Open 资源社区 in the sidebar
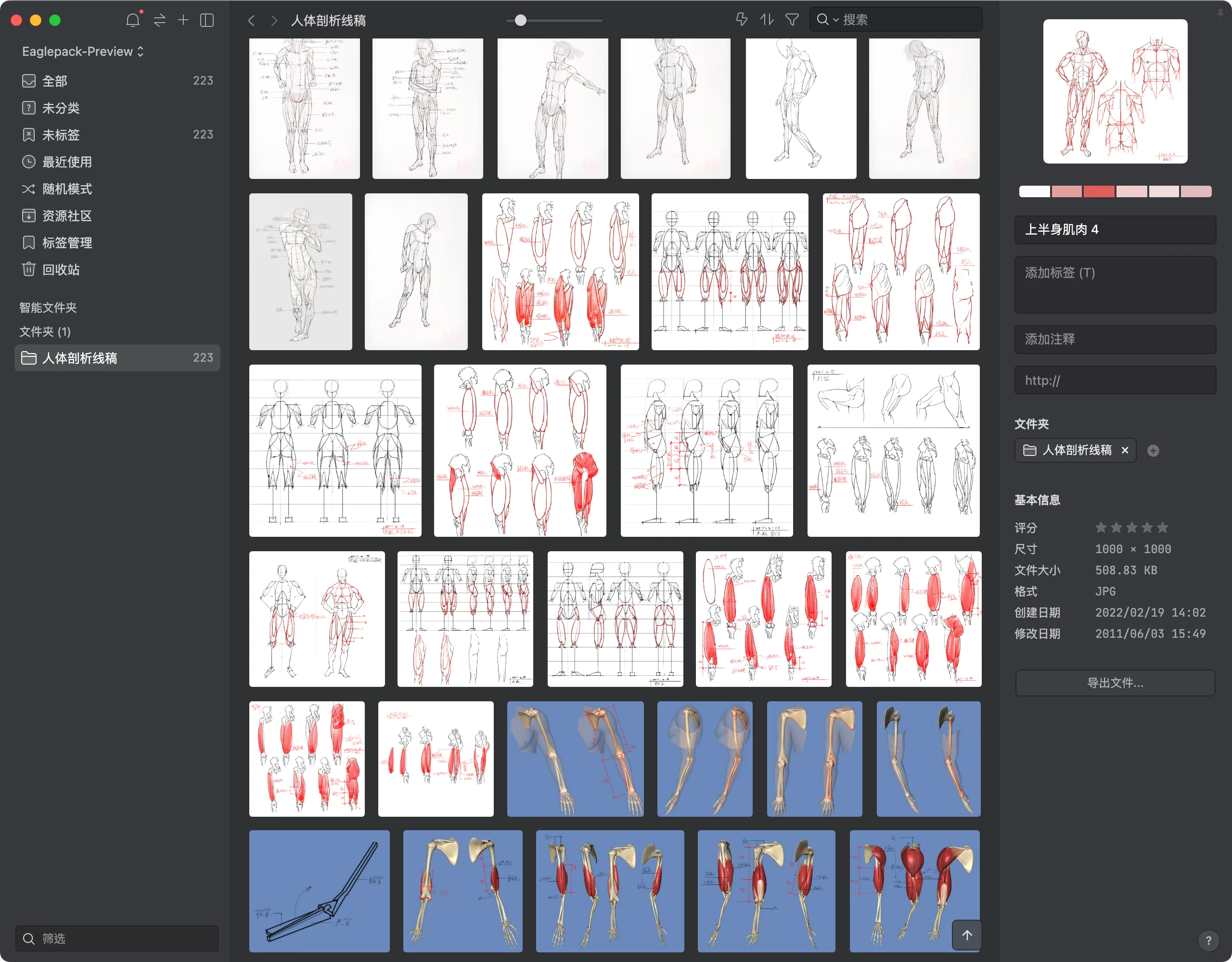This screenshot has height=962, width=1232. (117, 216)
